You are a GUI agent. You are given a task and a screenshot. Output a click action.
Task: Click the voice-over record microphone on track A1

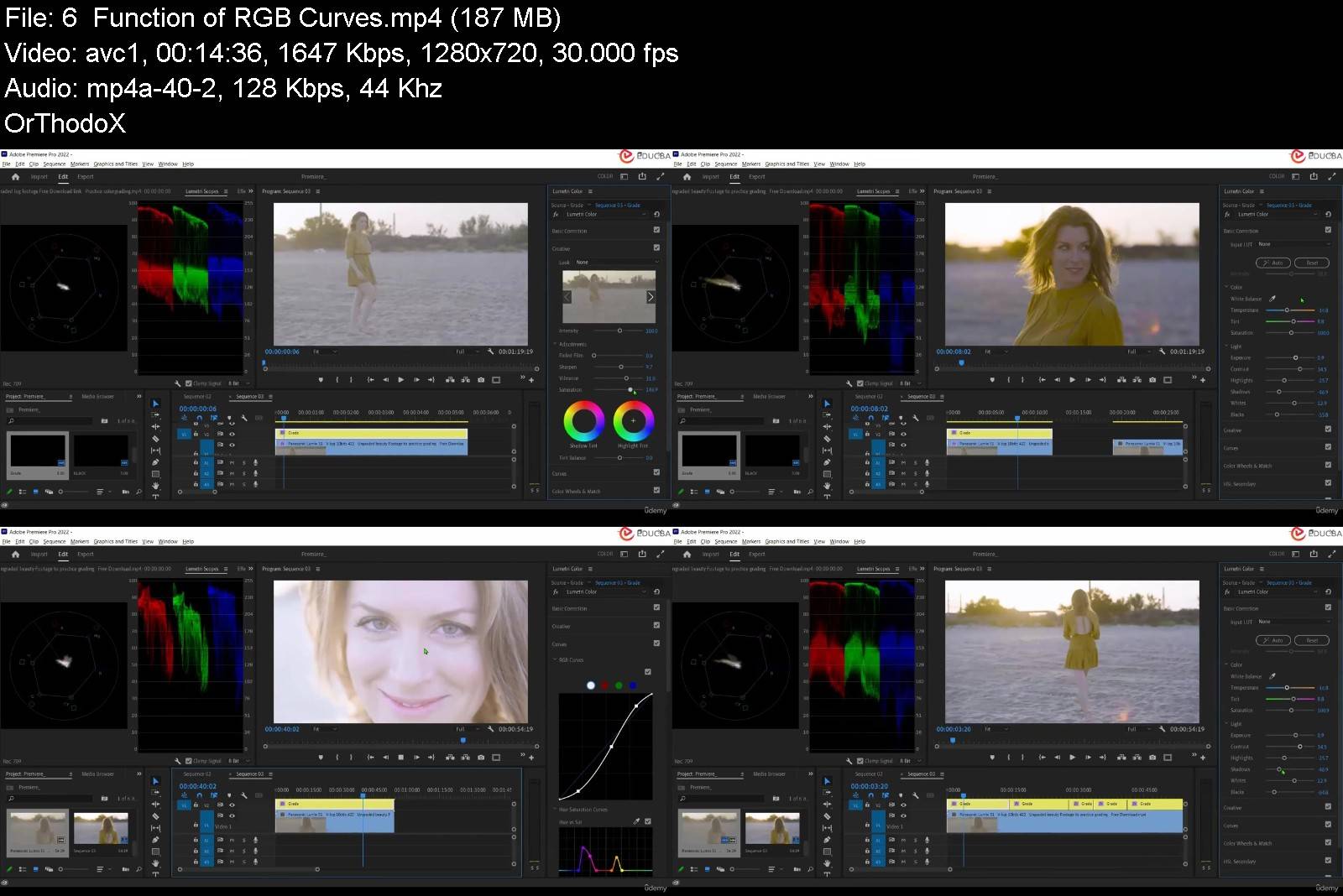[256, 462]
